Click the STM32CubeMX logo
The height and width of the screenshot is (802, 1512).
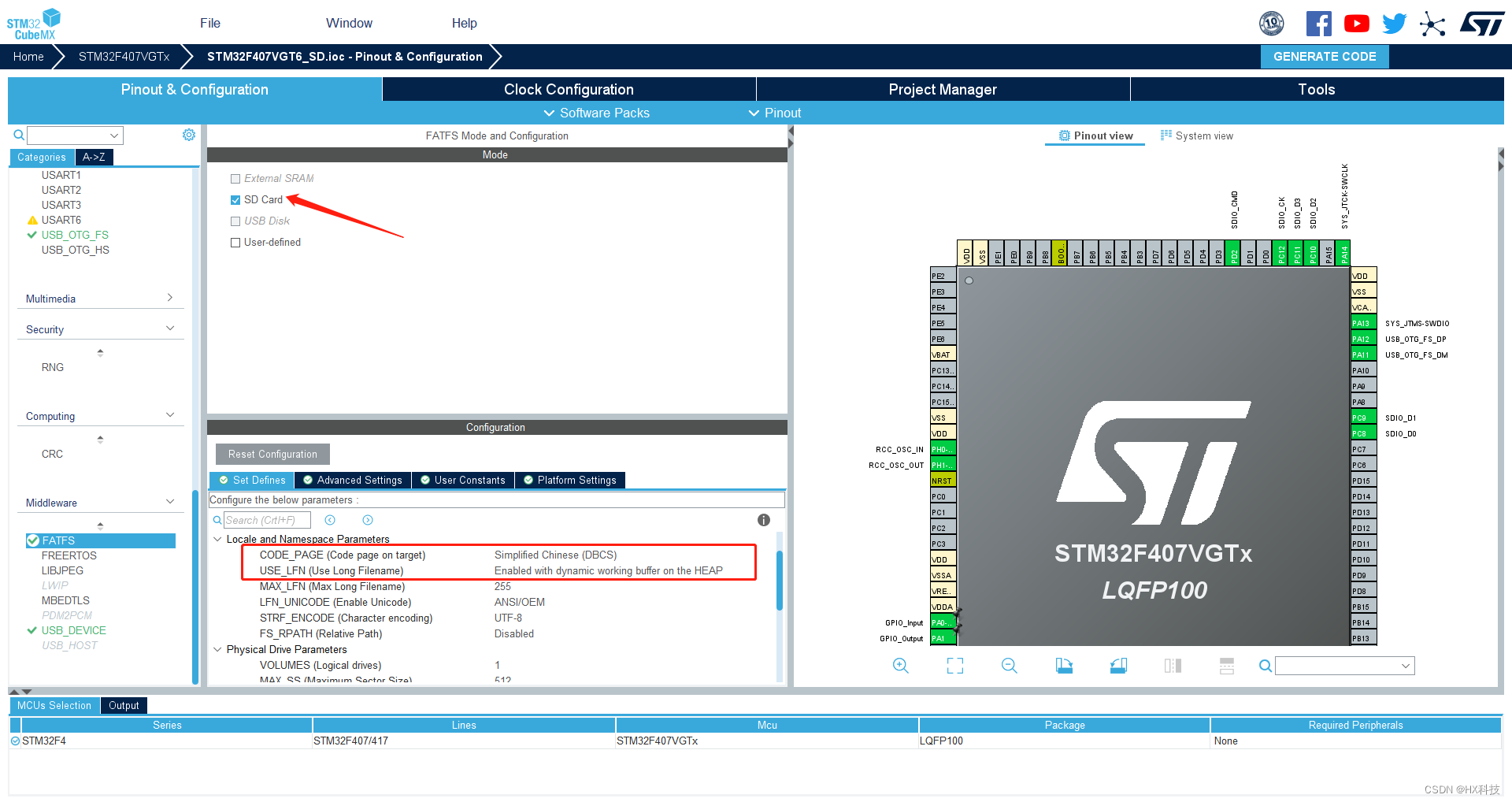(x=33, y=24)
